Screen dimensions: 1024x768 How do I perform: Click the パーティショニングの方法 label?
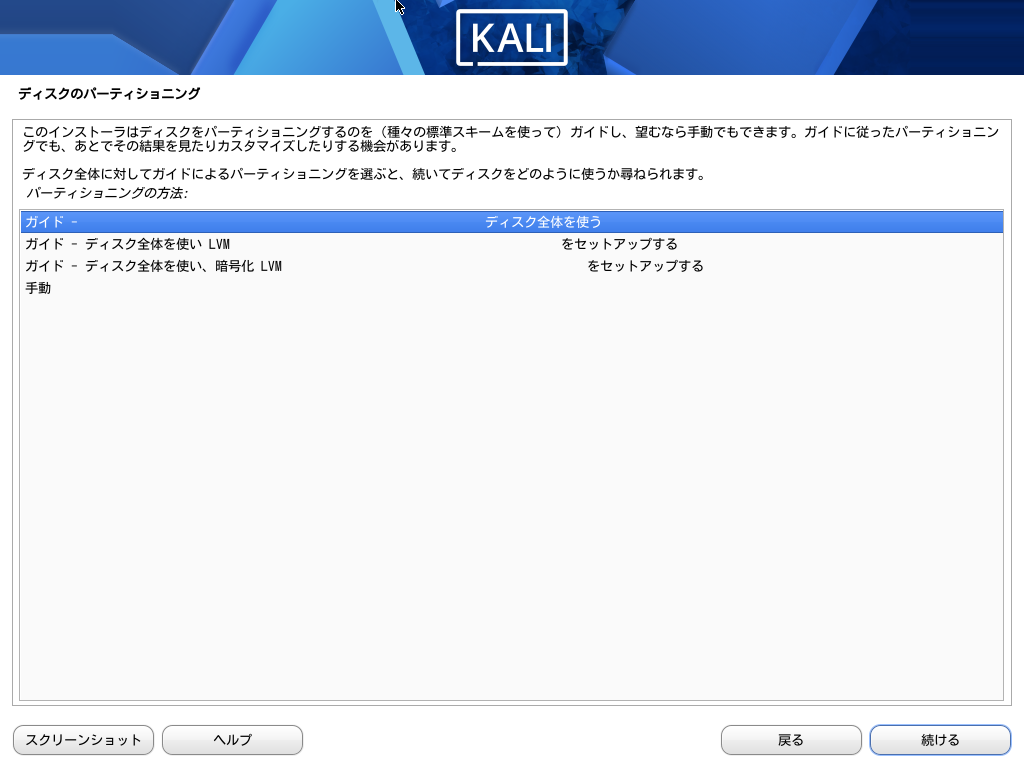107,193
